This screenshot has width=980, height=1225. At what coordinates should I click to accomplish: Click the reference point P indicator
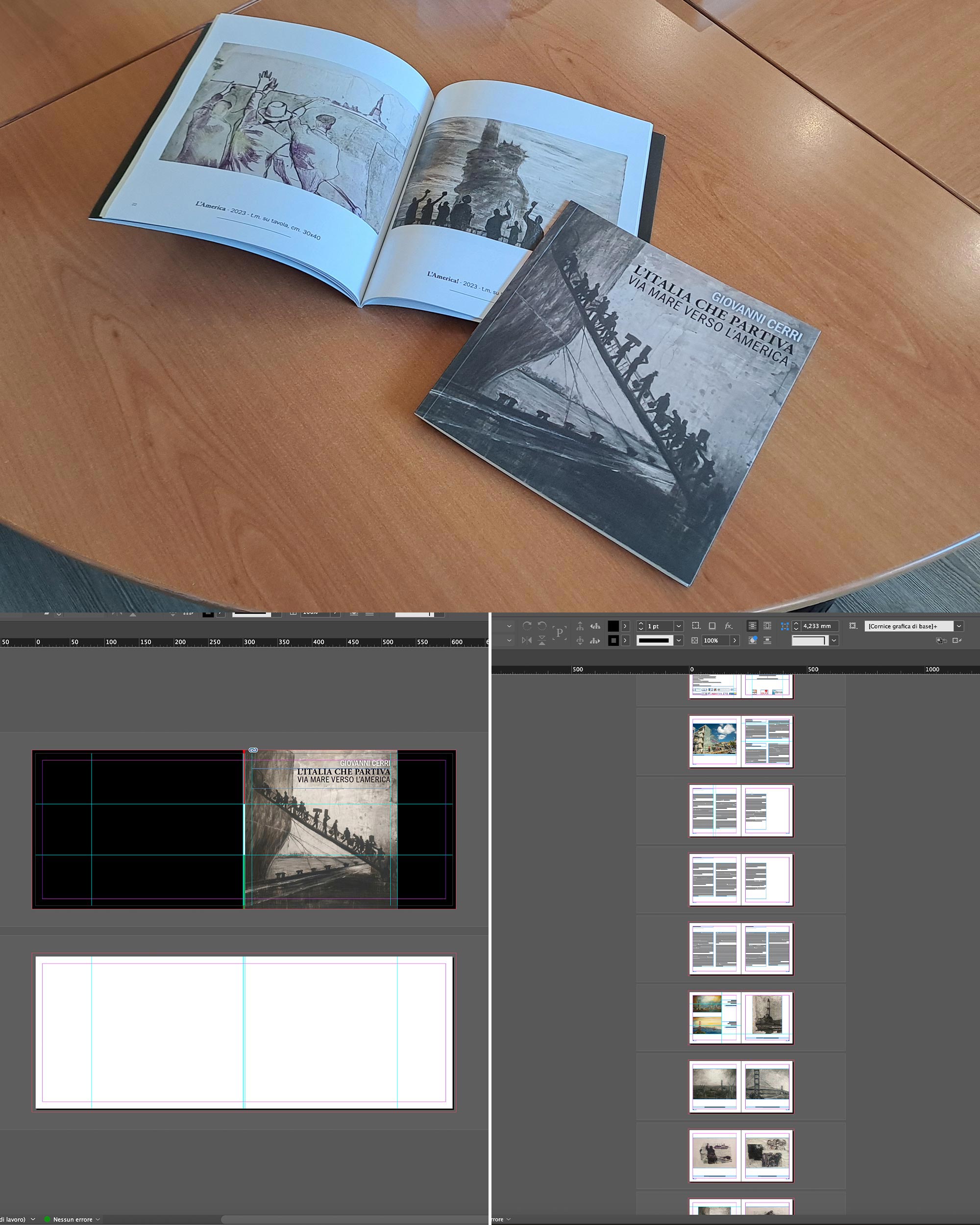[560, 633]
